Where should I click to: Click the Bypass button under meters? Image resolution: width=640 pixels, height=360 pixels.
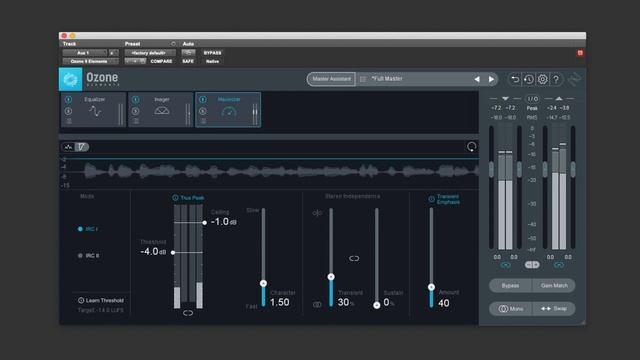510,286
